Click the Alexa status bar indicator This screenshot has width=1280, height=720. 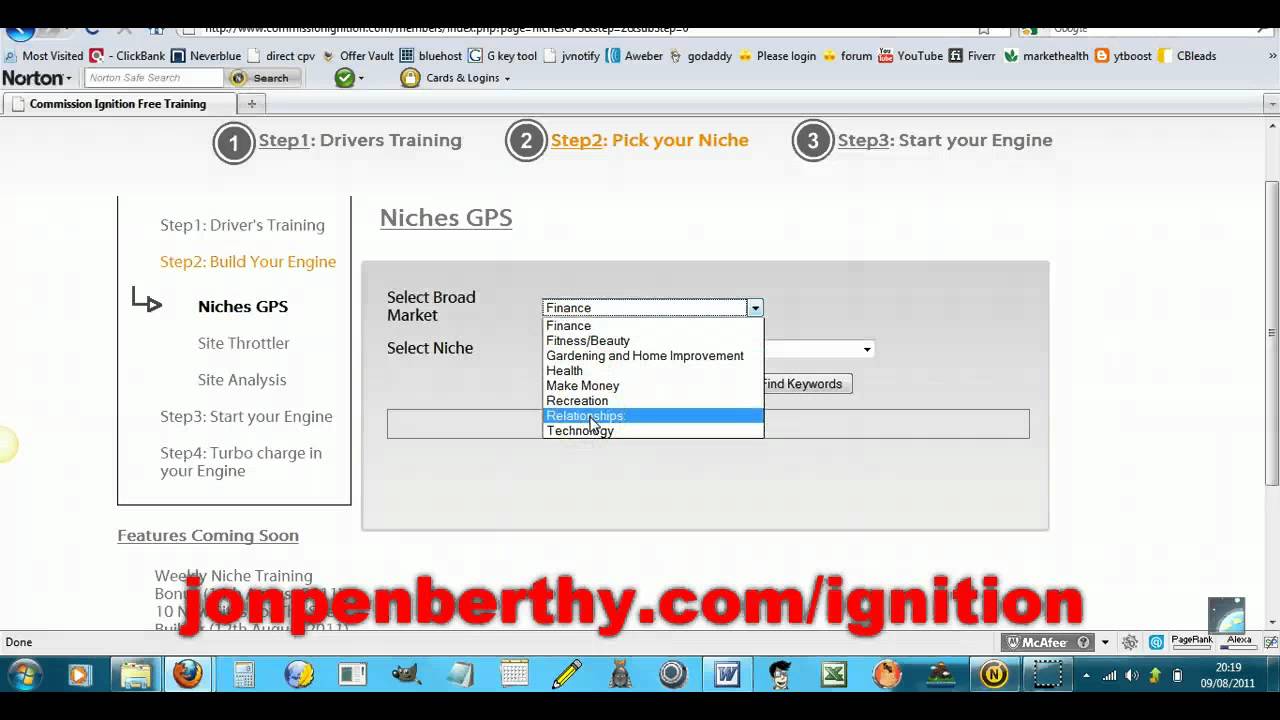click(x=1238, y=642)
